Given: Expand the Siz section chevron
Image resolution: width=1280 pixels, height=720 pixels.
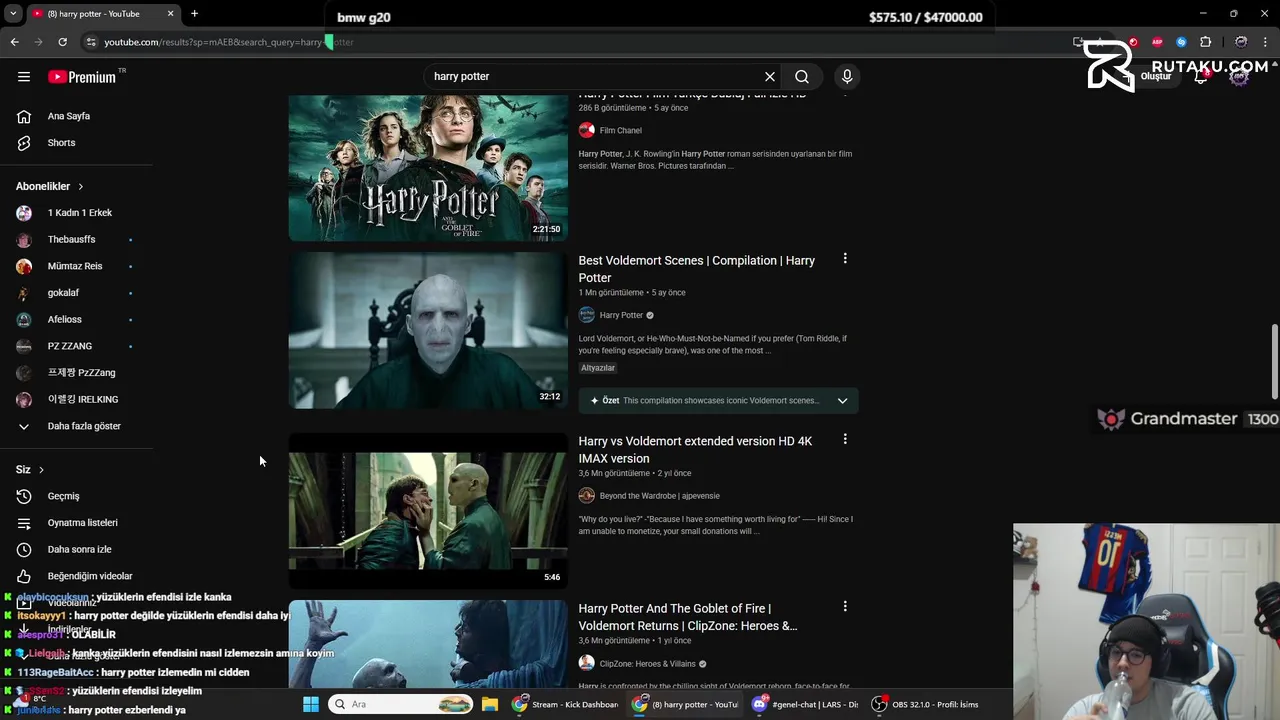Looking at the screenshot, I should 41,470.
